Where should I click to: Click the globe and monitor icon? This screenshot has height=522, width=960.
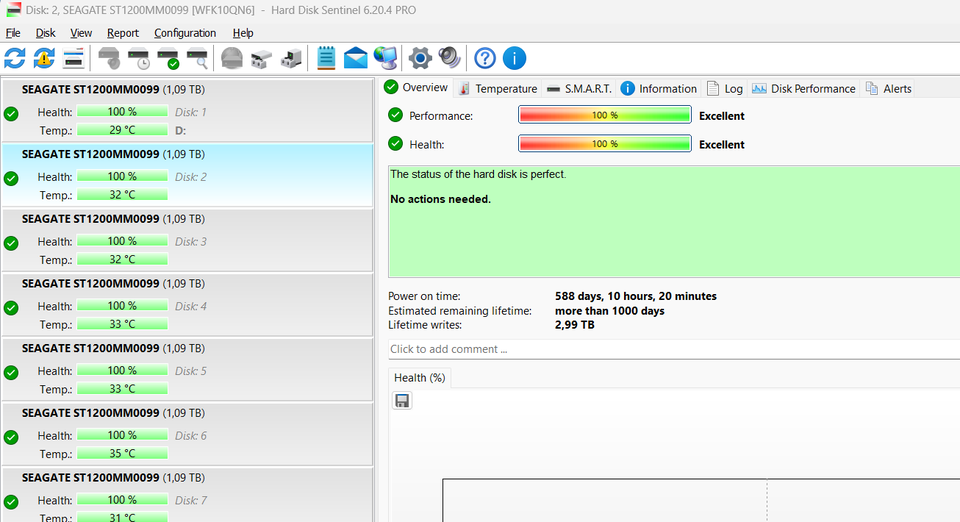(386, 58)
